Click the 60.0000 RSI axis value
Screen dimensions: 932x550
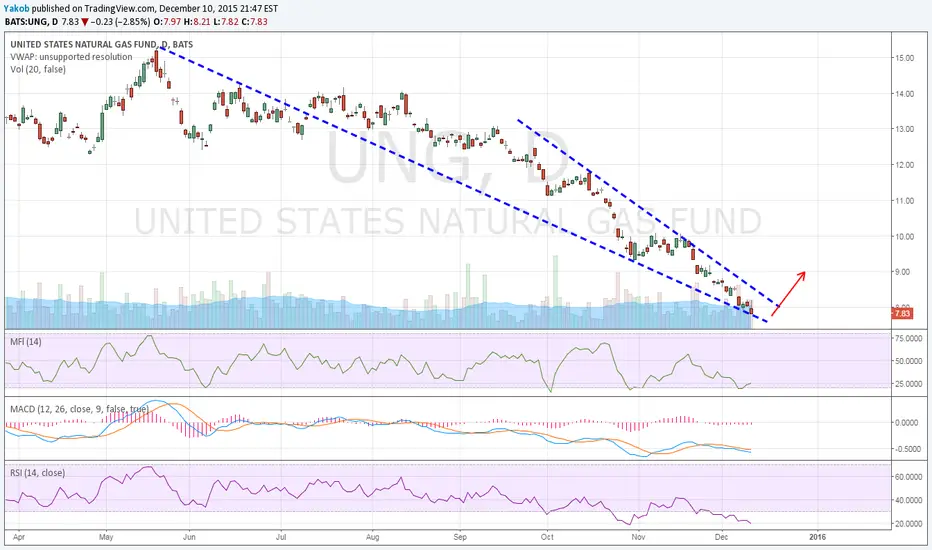coord(909,477)
